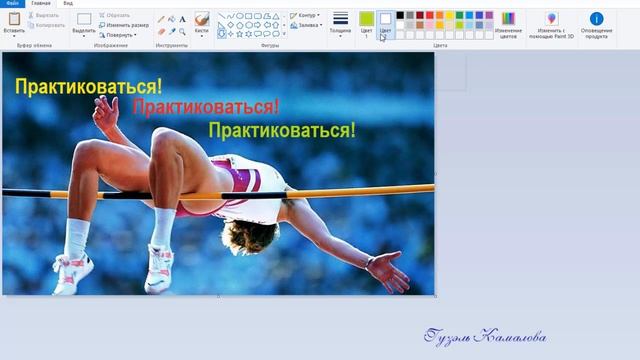Select the Pencil tool

tap(161, 19)
